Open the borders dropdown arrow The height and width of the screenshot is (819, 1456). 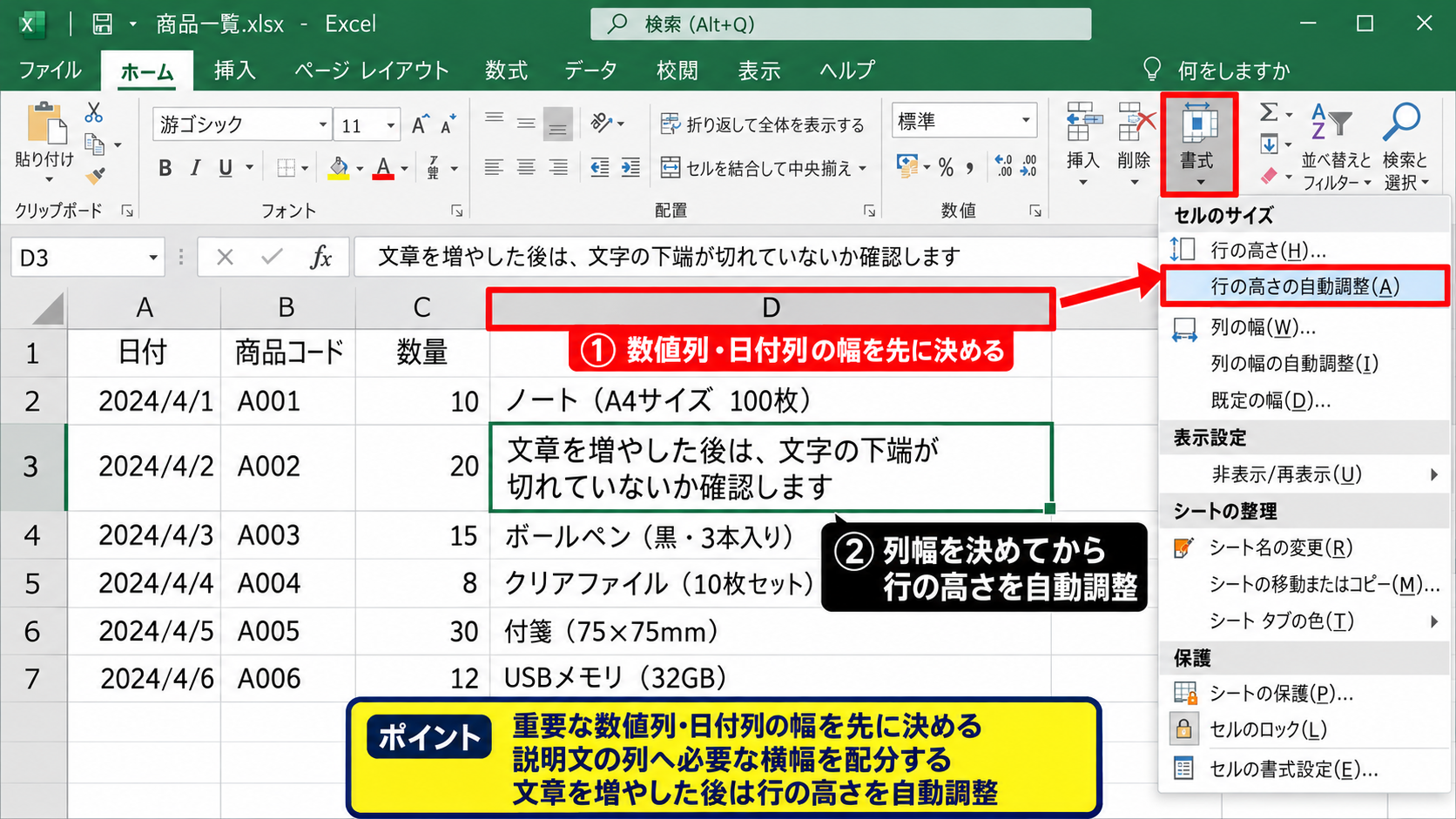pyautogui.click(x=305, y=169)
